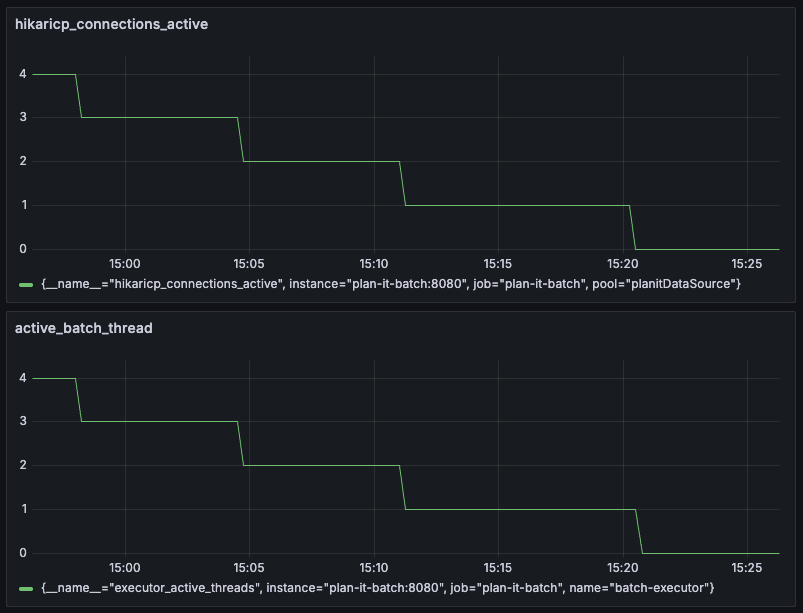803x613 pixels.
Task: Click the 15:20 label in the hikaricp panel
Action: tap(622, 264)
